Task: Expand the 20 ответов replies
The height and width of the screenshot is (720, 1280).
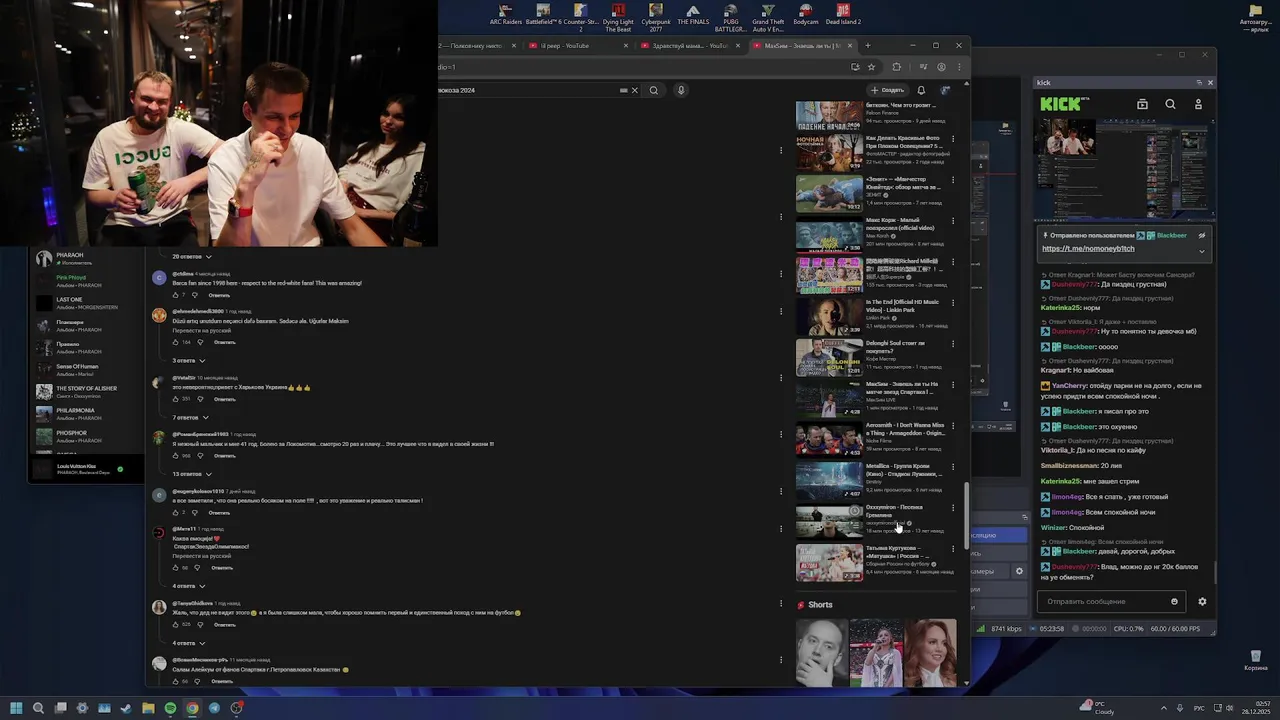Action: [x=191, y=257]
